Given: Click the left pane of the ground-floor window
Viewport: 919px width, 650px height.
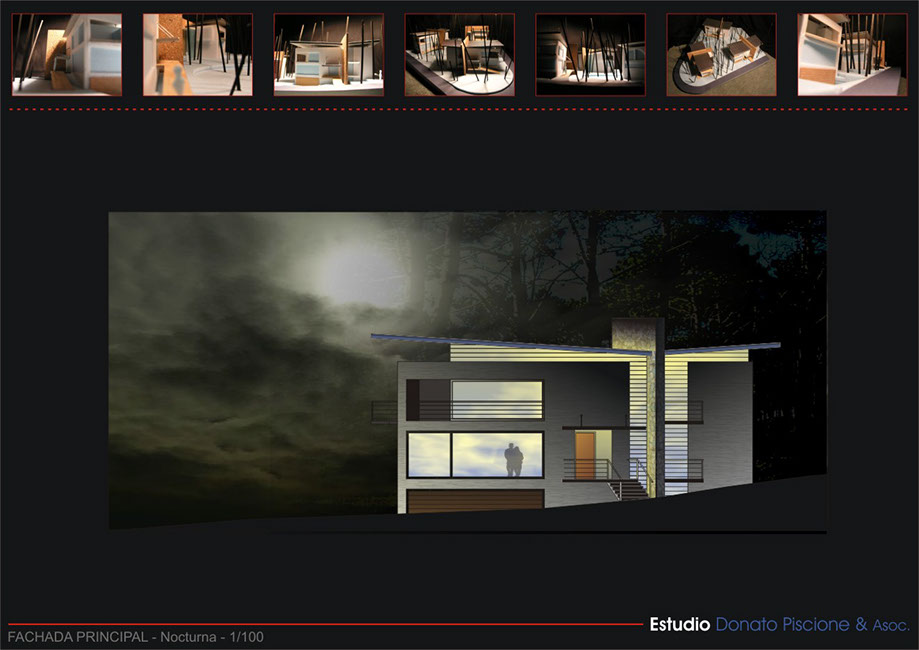Looking at the screenshot, I should [x=428, y=455].
